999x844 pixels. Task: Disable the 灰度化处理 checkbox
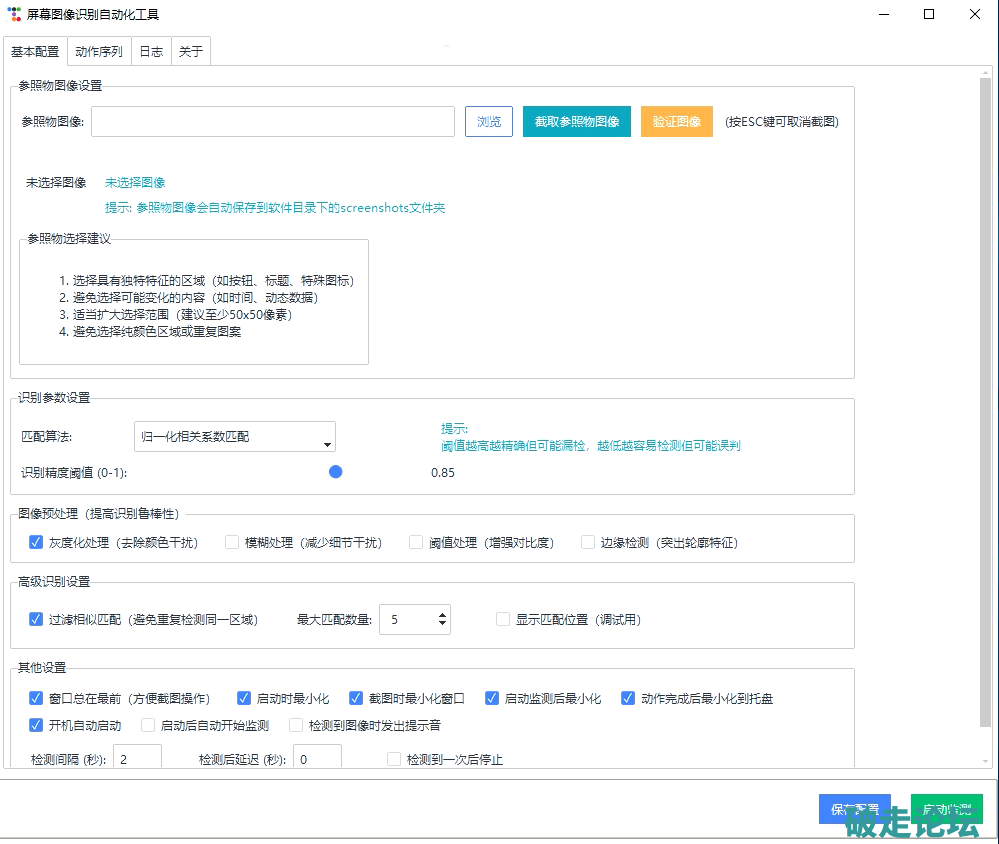pyautogui.click(x=37, y=542)
